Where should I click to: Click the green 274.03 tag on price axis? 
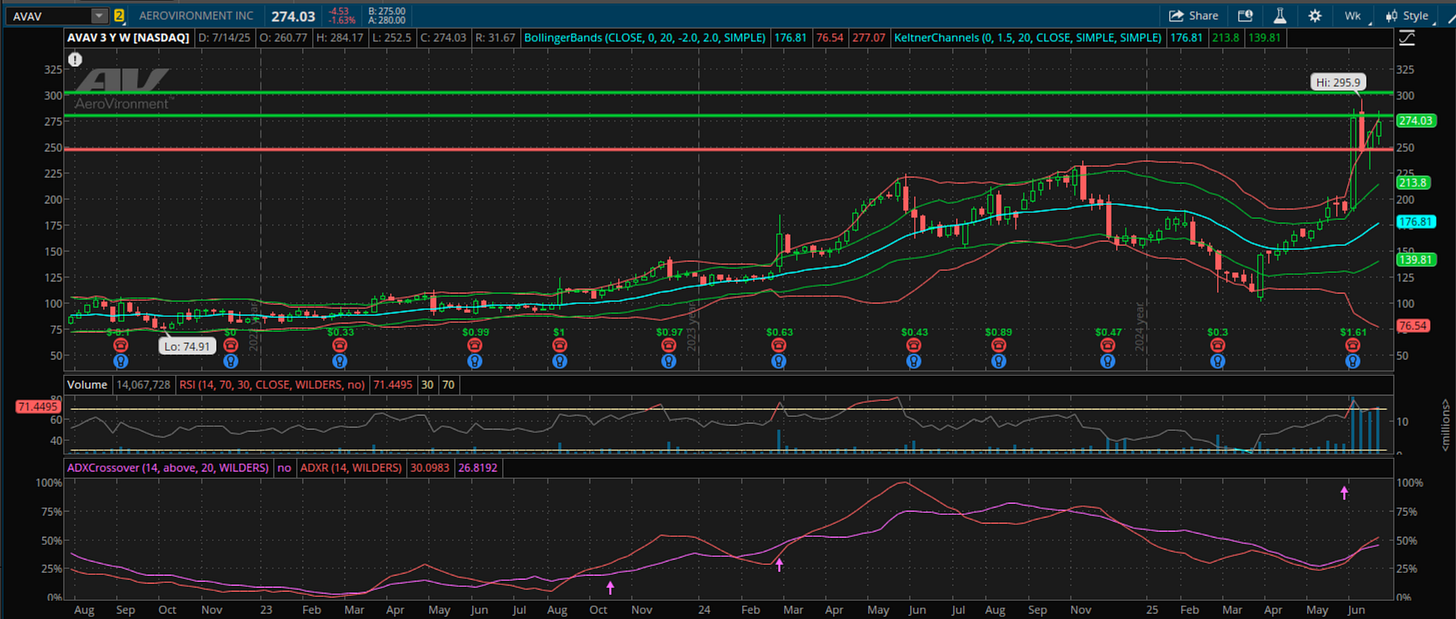point(1416,121)
